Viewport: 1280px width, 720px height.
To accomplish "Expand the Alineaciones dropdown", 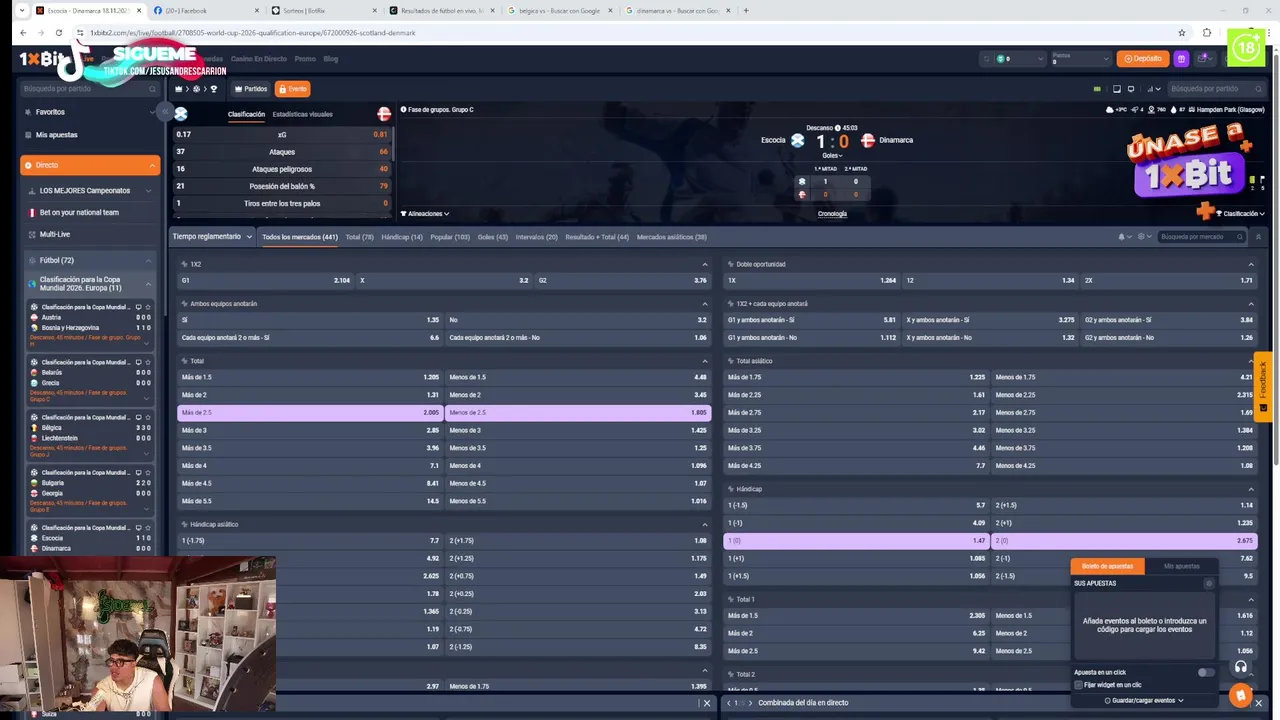I will (x=425, y=214).
